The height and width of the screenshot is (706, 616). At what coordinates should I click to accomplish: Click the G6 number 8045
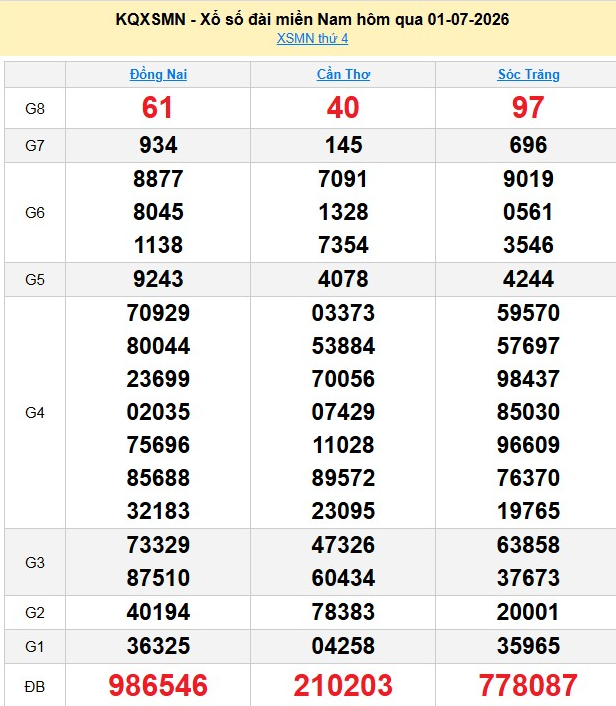(158, 212)
